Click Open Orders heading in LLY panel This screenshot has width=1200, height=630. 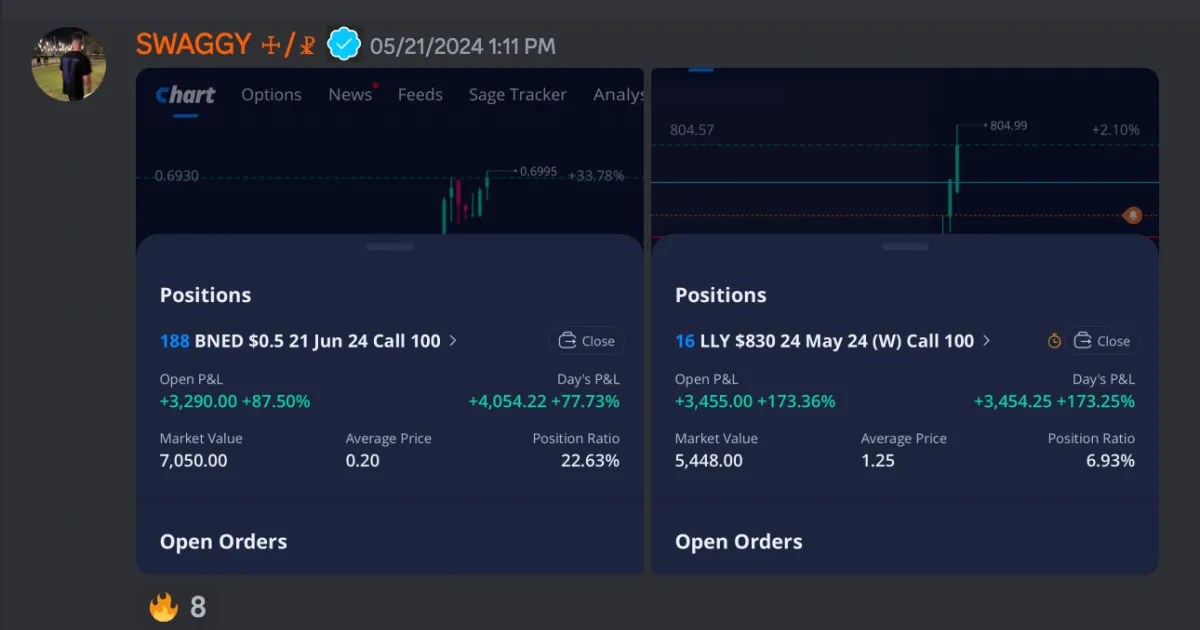pos(739,542)
